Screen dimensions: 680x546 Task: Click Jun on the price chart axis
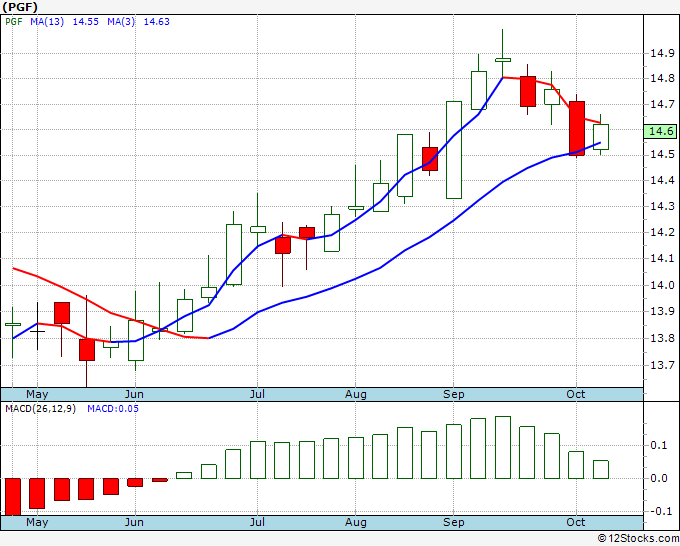pyautogui.click(x=134, y=395)
